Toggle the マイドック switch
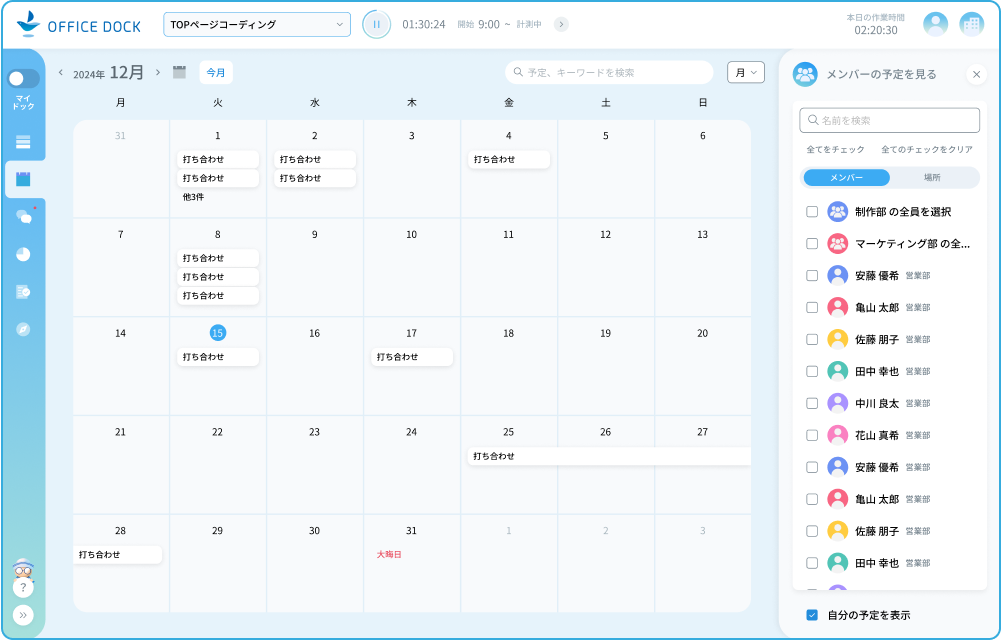Screen dimensions: 1001x640 click(x=23, y=78)
